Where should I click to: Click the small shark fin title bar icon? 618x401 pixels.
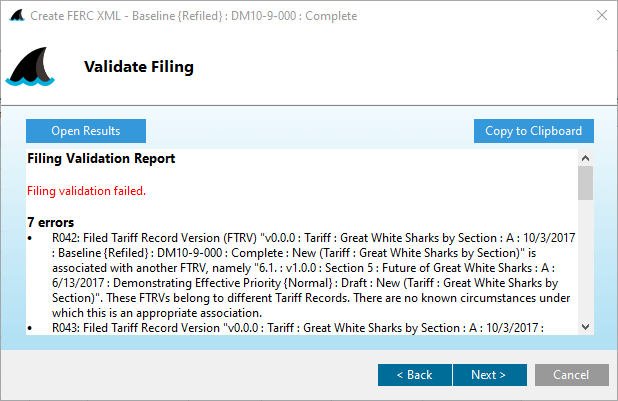[x=17, y=15]
